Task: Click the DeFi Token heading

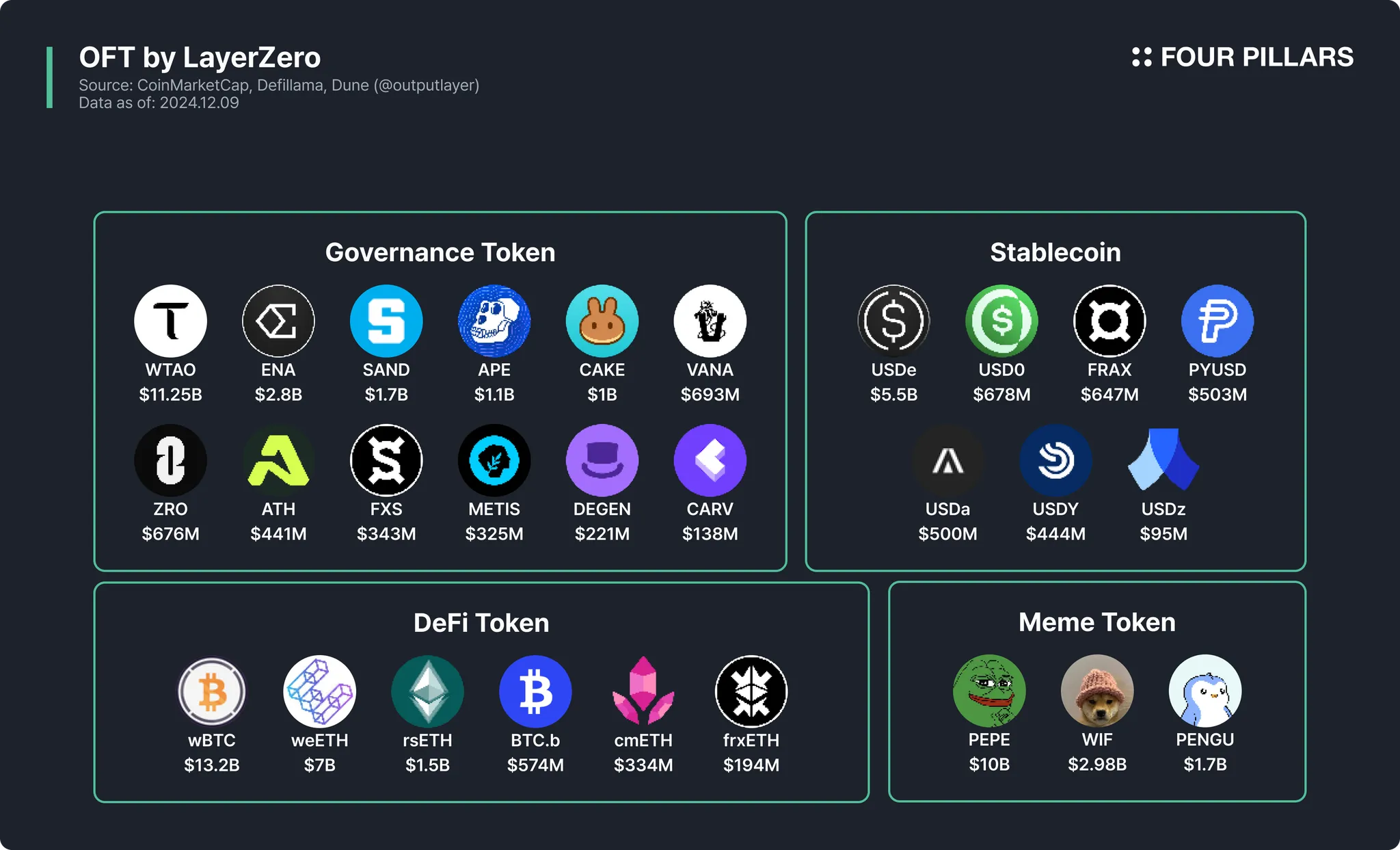Action: pos(481,623)
